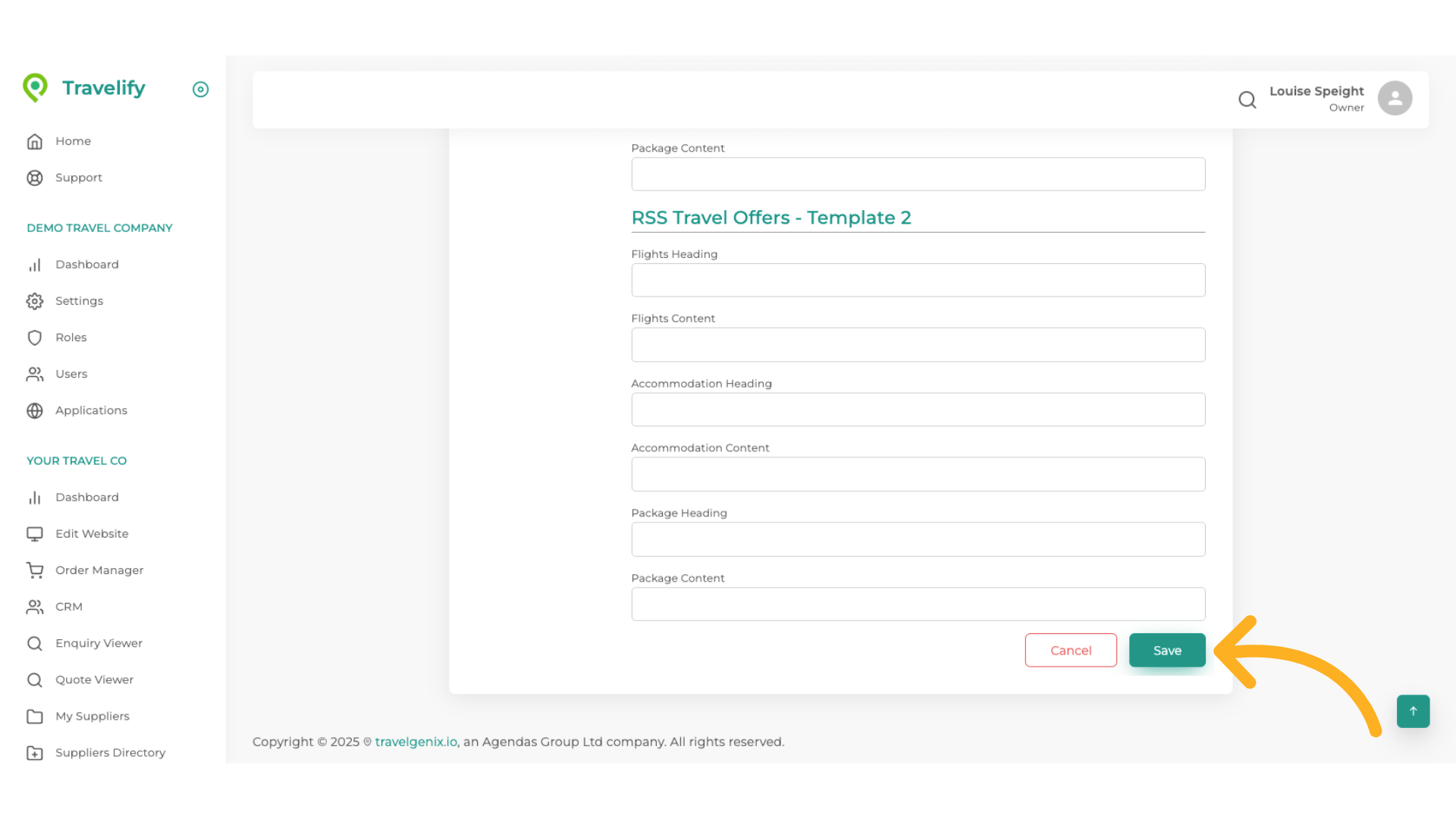Open My Suppliers folder
This screenshot has height=819, width=1456.
pos(92,716)
